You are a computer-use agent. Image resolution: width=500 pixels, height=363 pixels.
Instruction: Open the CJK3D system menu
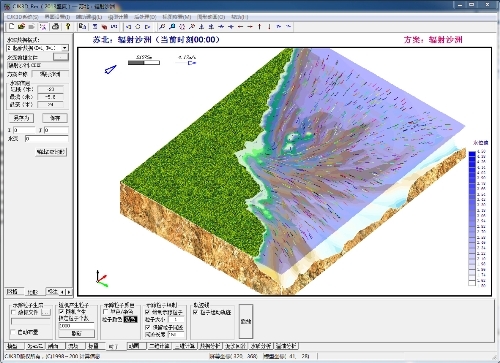point(22,17)
